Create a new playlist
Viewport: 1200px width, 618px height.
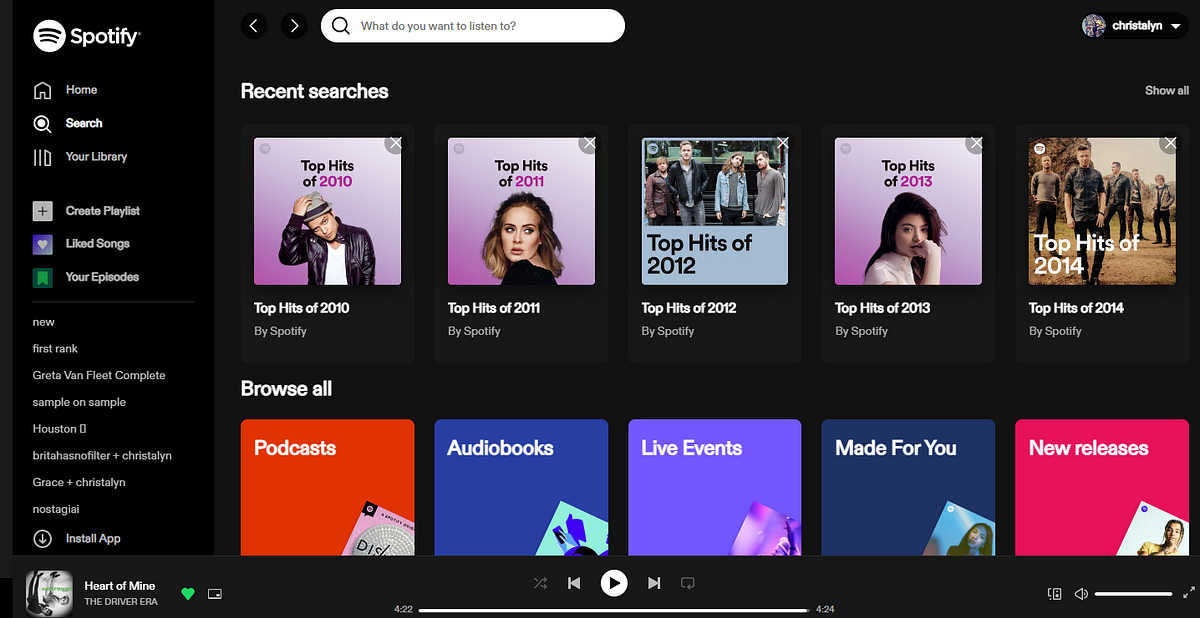(x=100, y=210)
